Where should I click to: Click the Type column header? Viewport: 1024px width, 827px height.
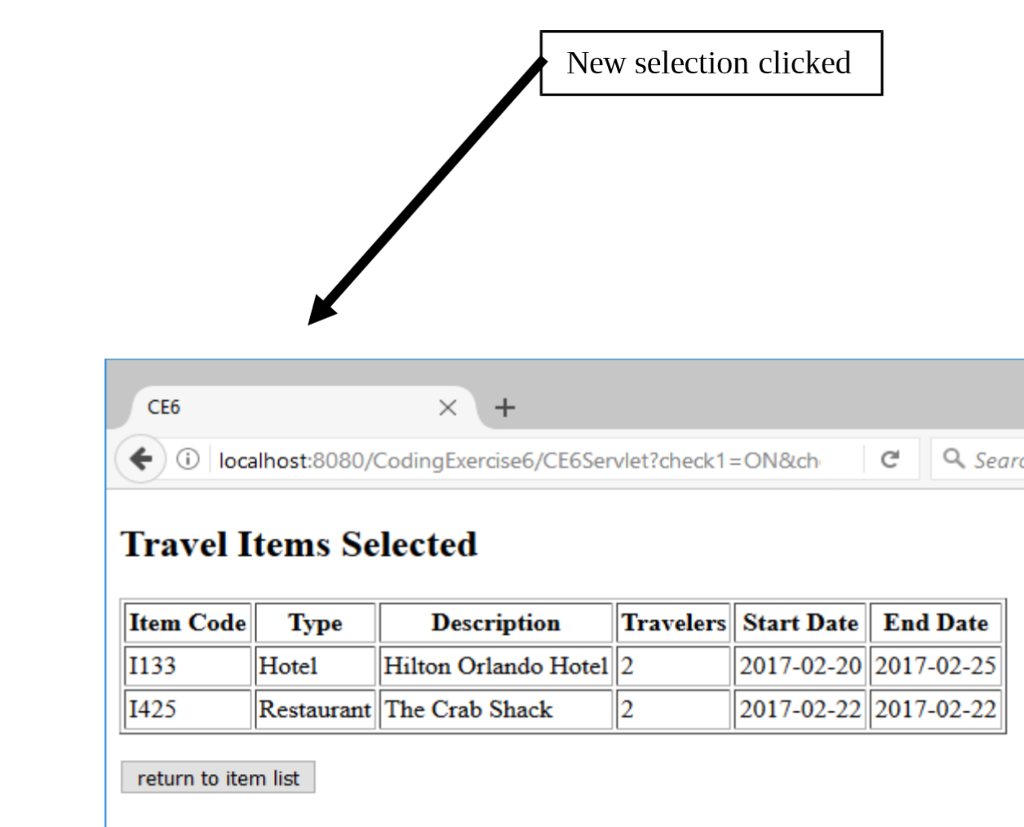pyautogui.click(x=315, y=623)
